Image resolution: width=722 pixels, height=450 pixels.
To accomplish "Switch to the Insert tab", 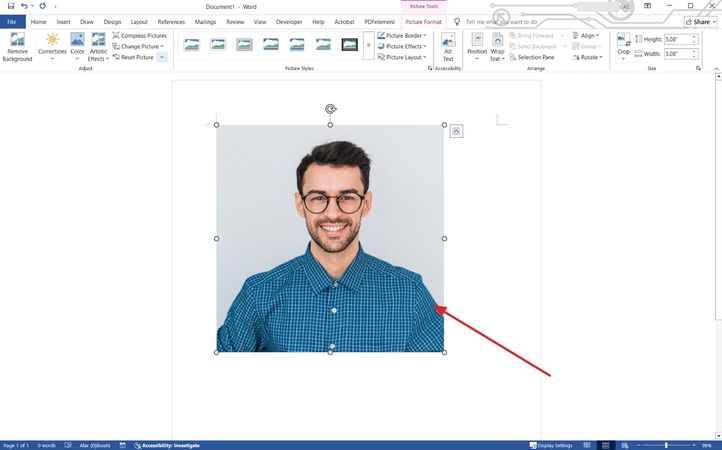I will tap(63, 22).
